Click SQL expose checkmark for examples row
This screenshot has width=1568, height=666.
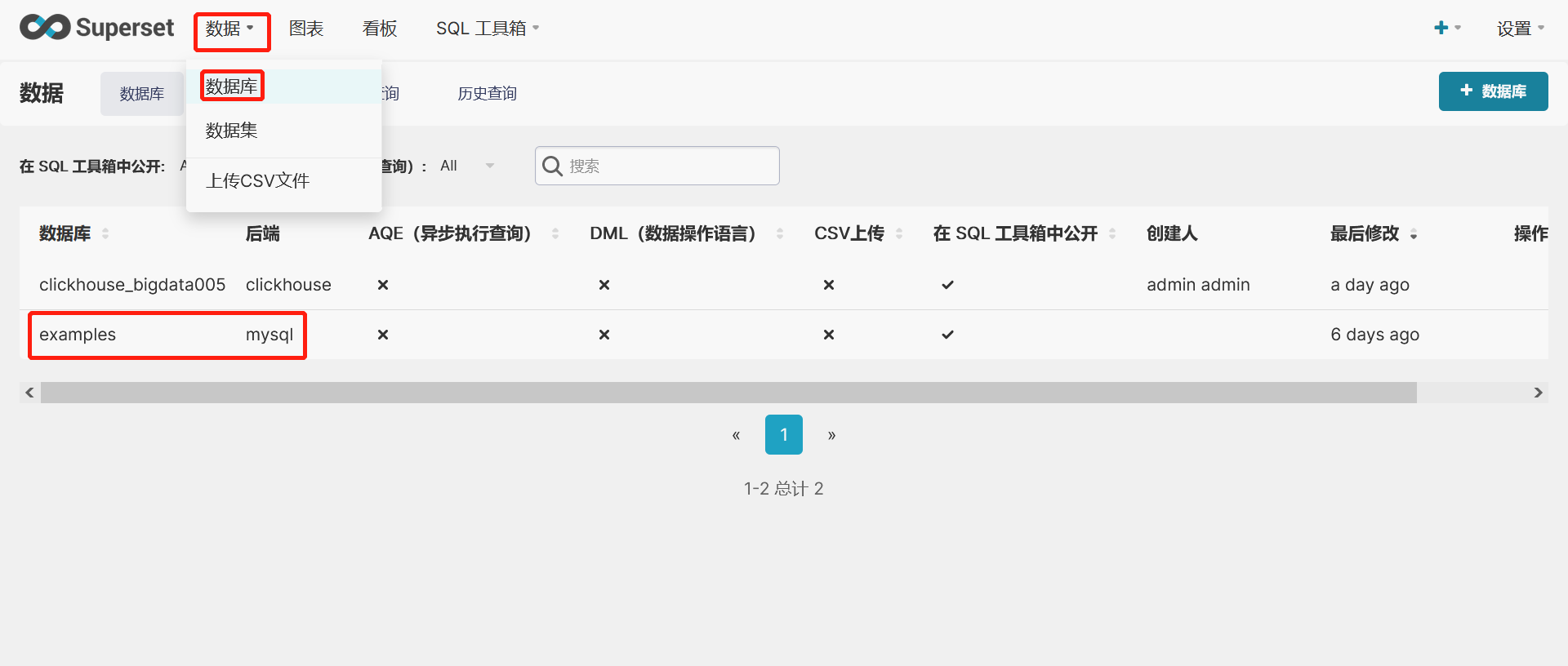coord(947,335)
